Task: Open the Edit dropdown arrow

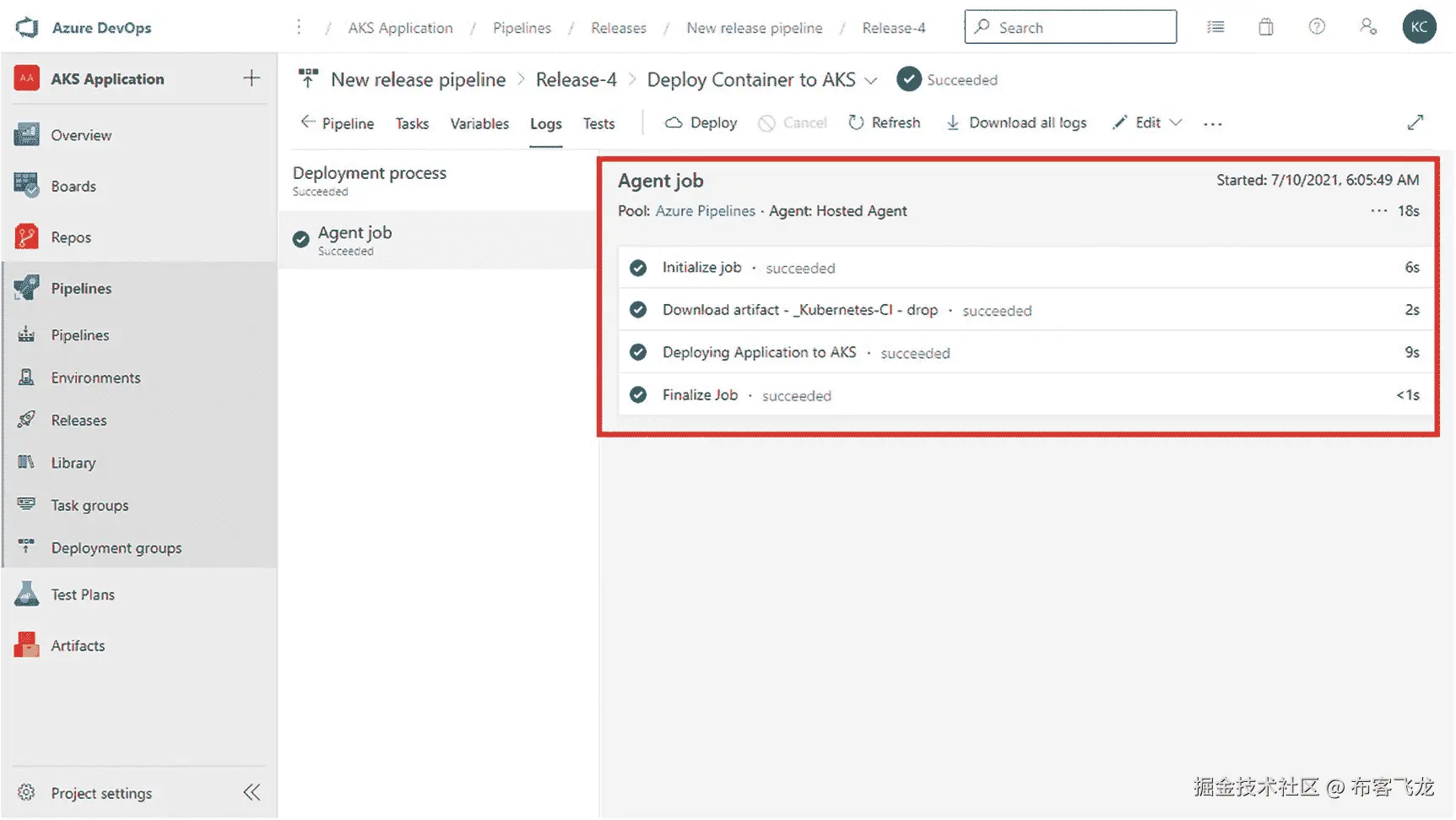Action: pyautogui.click(x=1176, y=123)
